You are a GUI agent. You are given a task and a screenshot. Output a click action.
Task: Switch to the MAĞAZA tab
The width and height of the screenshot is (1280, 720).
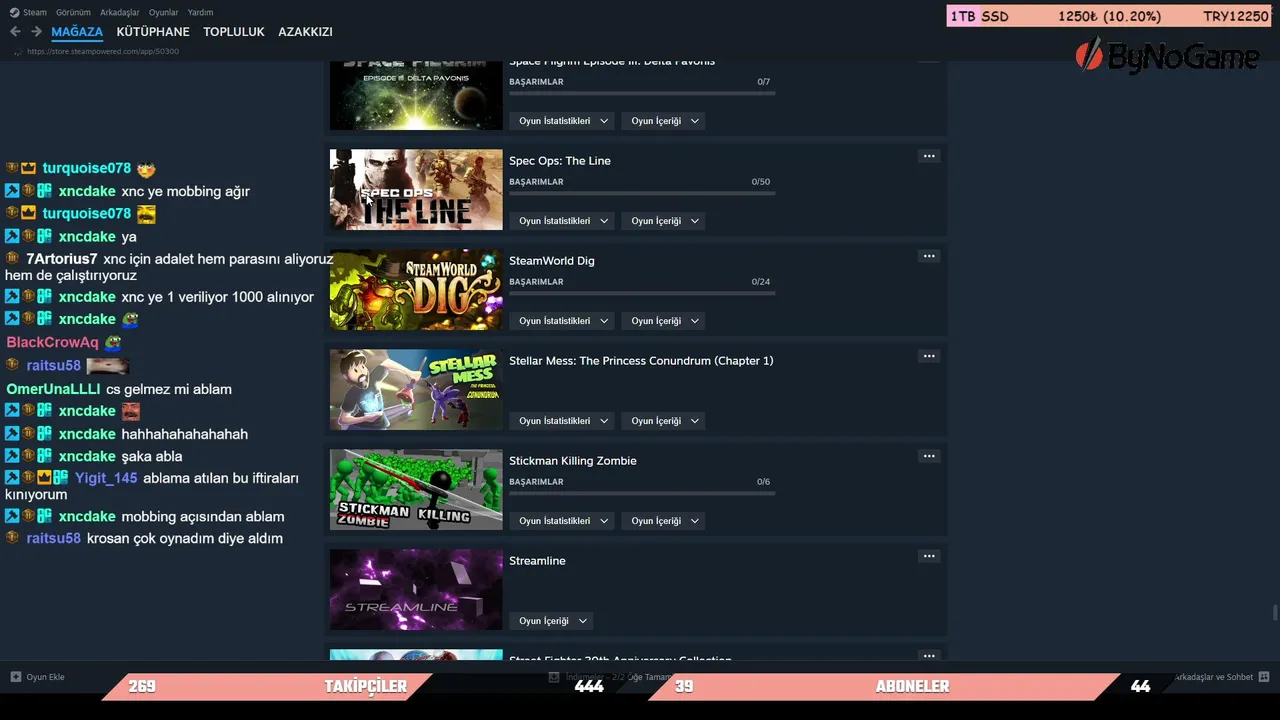77,32
